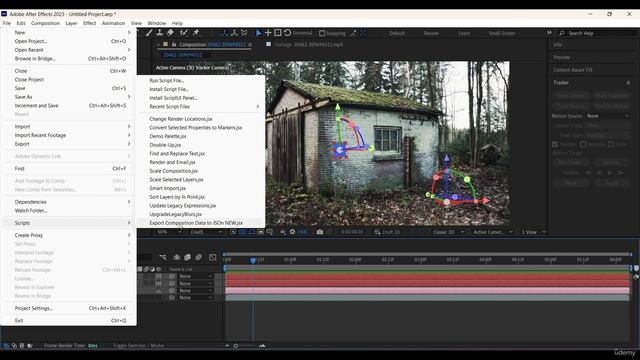Screen dimensions: 640x360
Task: Click the current timecode under viewer
Action: coord(352,232)
